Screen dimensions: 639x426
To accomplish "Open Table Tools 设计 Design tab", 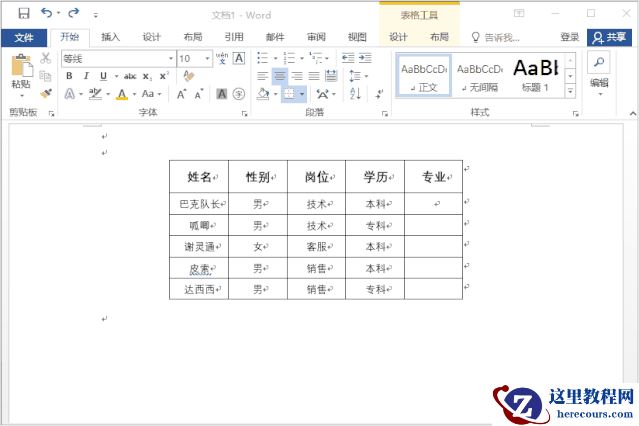I will click(398, 37).
